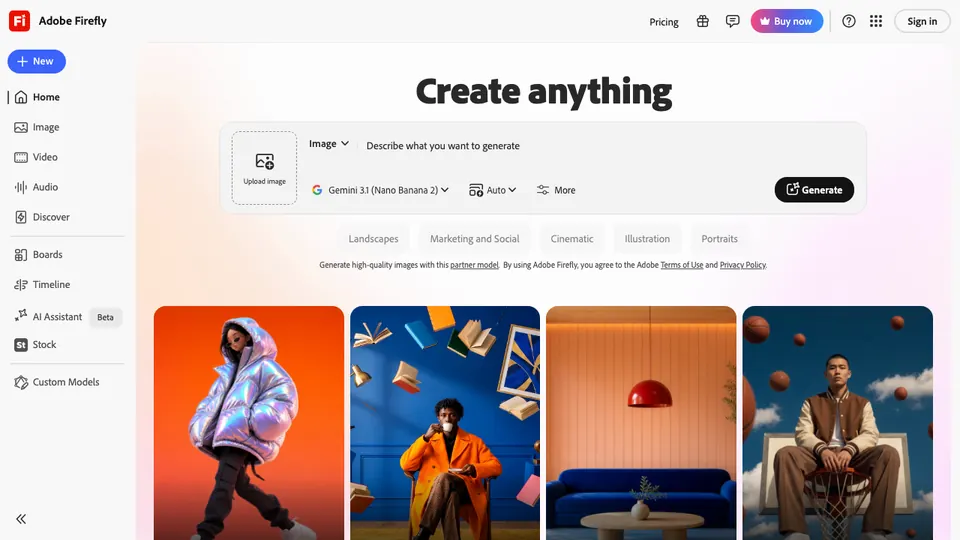Open the gift rewards icon

point(702,21)
